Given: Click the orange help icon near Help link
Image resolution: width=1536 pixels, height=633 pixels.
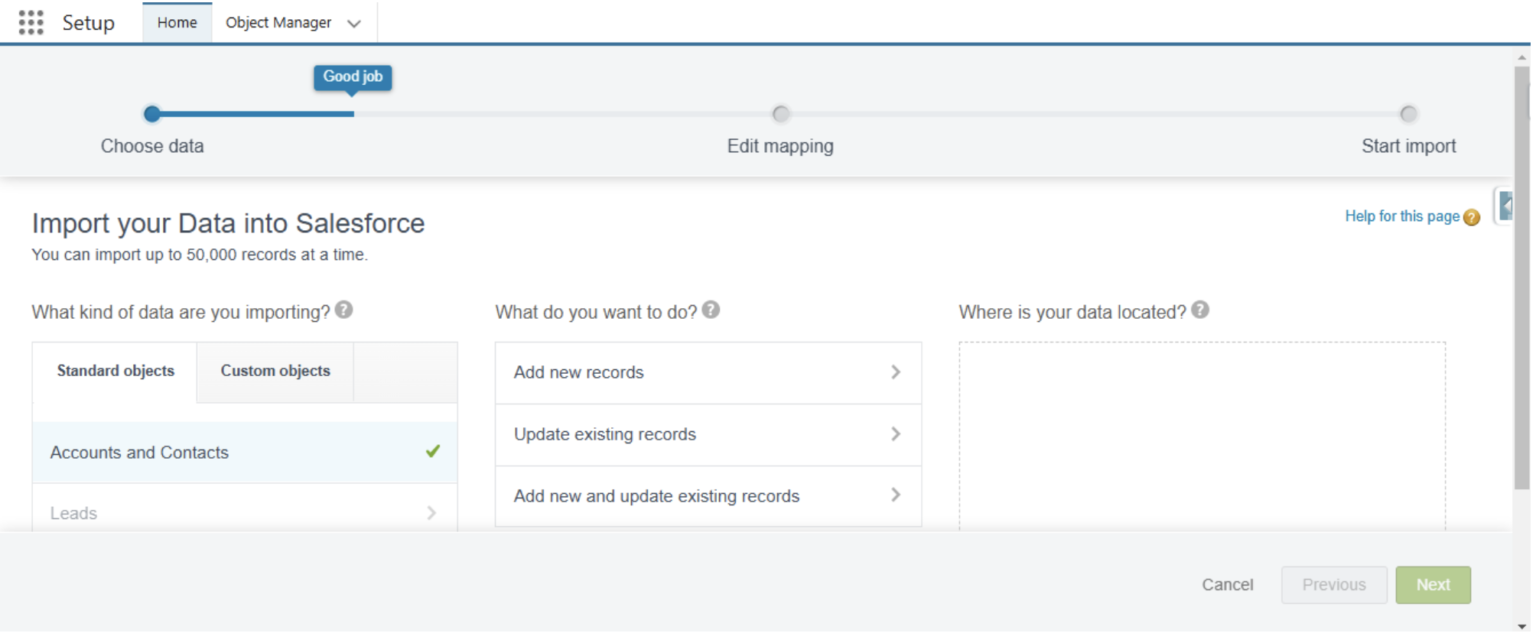Looking at the screenshot, I should (x=1471, y=217).
